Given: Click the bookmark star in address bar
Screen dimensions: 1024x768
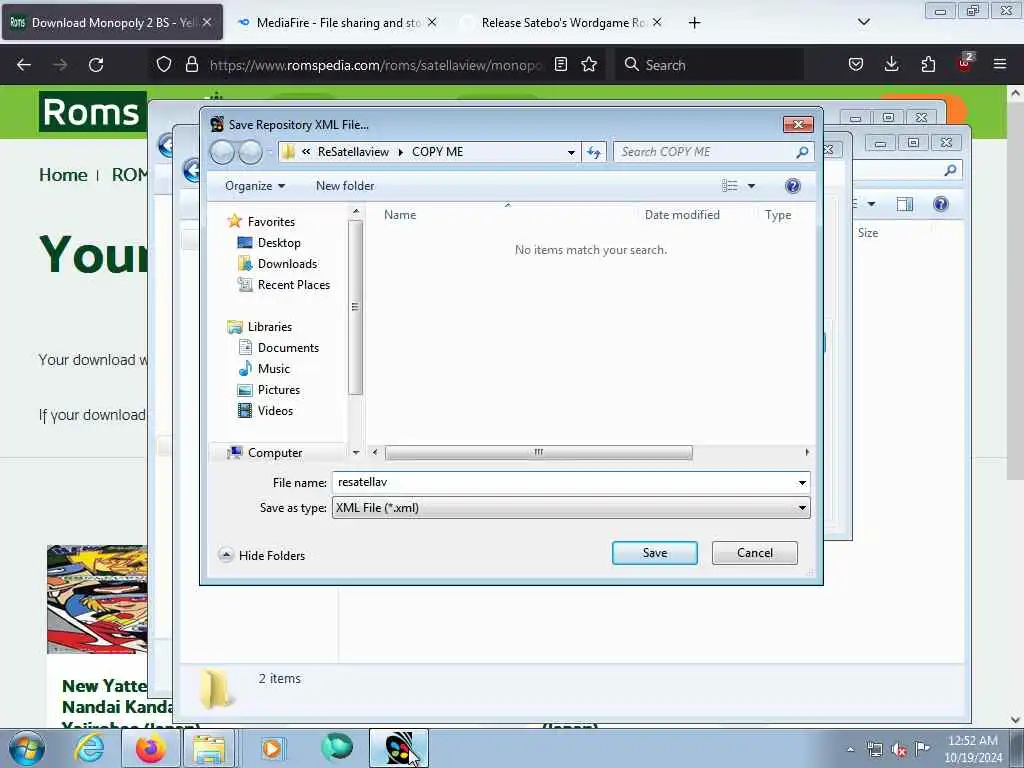Looking at the screenshot, I should coord(589,64).
